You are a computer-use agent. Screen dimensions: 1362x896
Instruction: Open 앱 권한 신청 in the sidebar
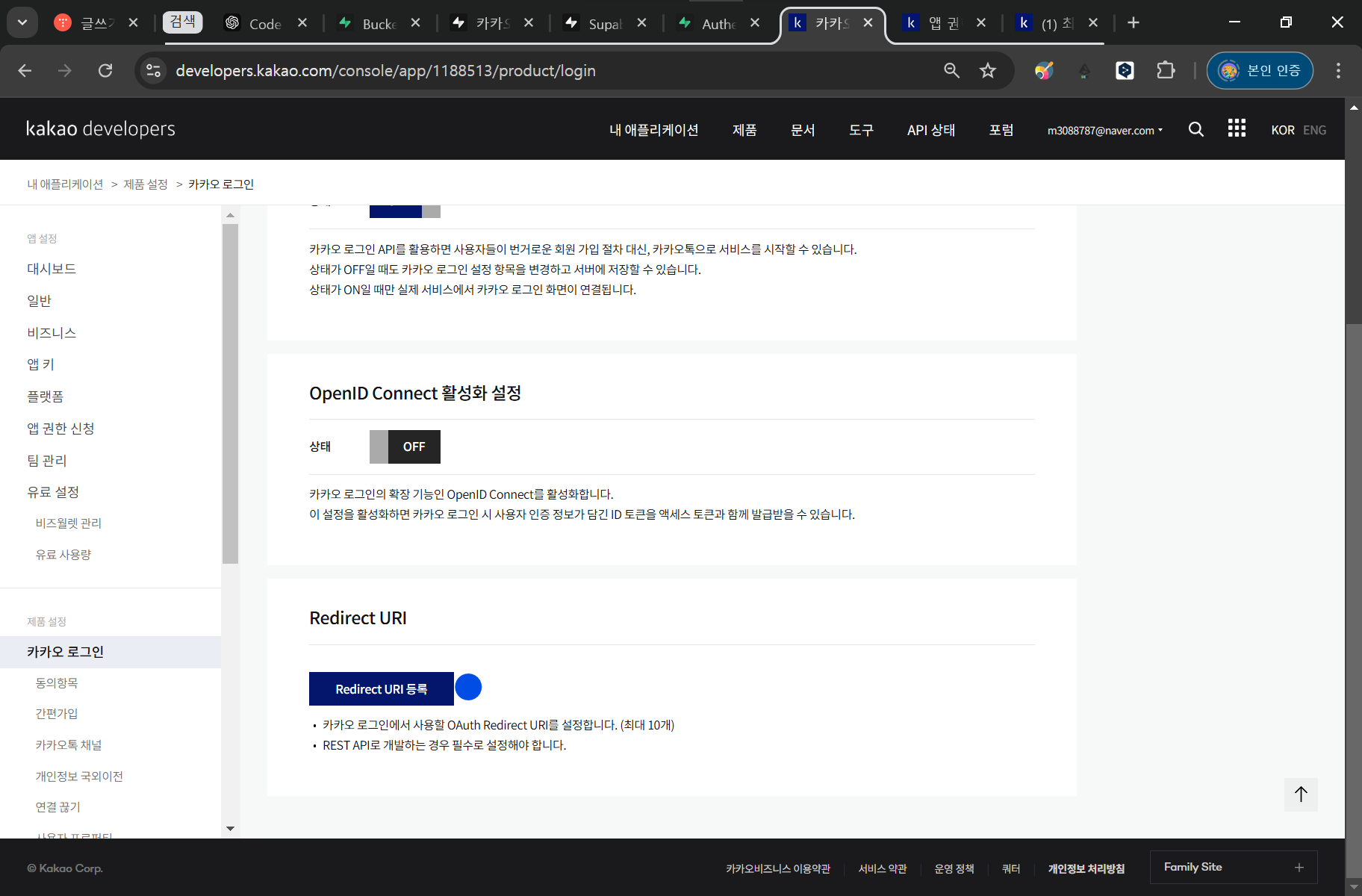(x=60, y=429)
